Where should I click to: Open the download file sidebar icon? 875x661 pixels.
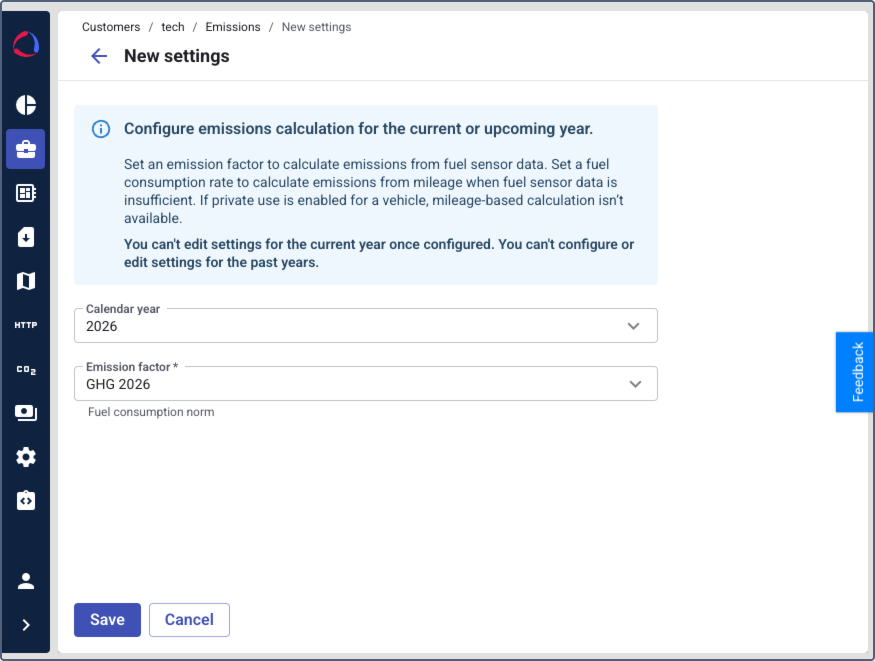click(x=26, y=237)
